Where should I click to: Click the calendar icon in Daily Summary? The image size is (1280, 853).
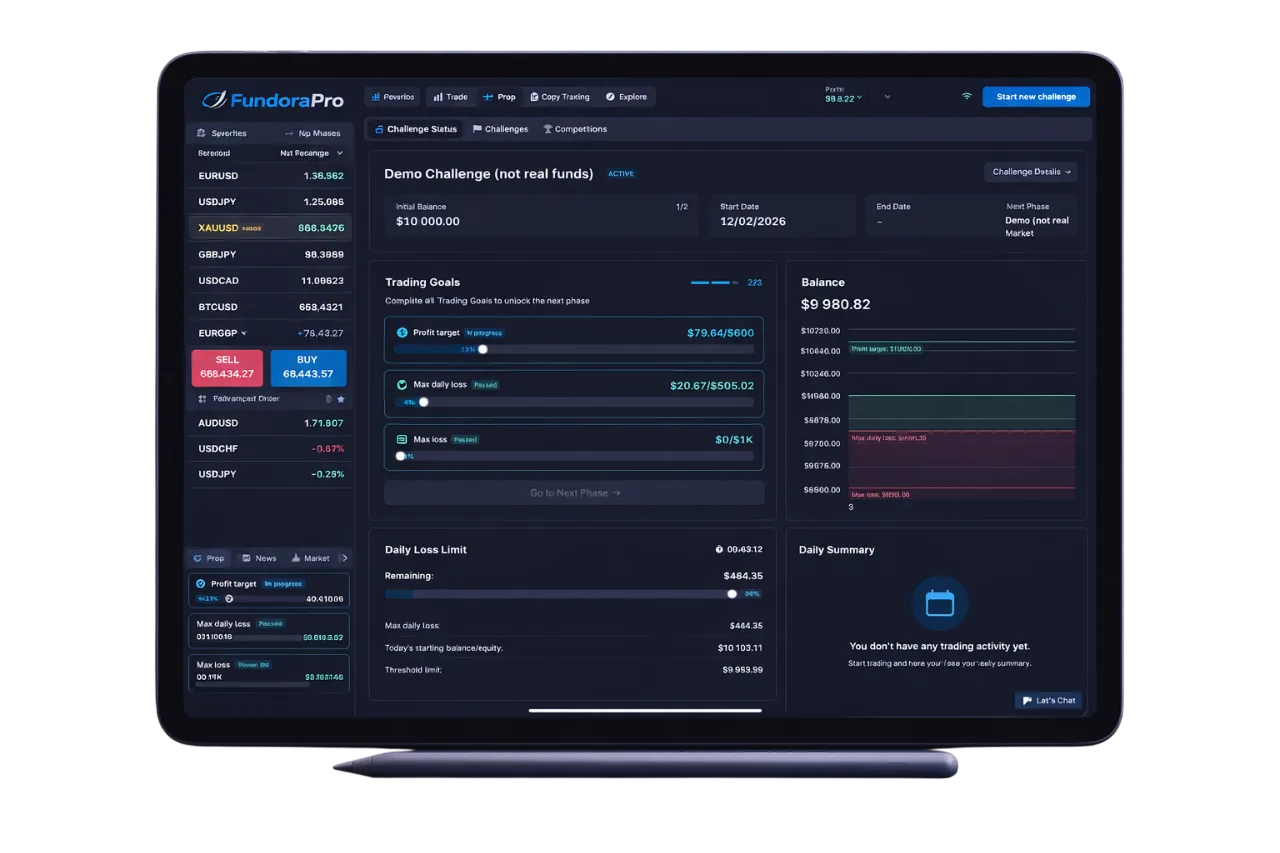coord(940,603)
